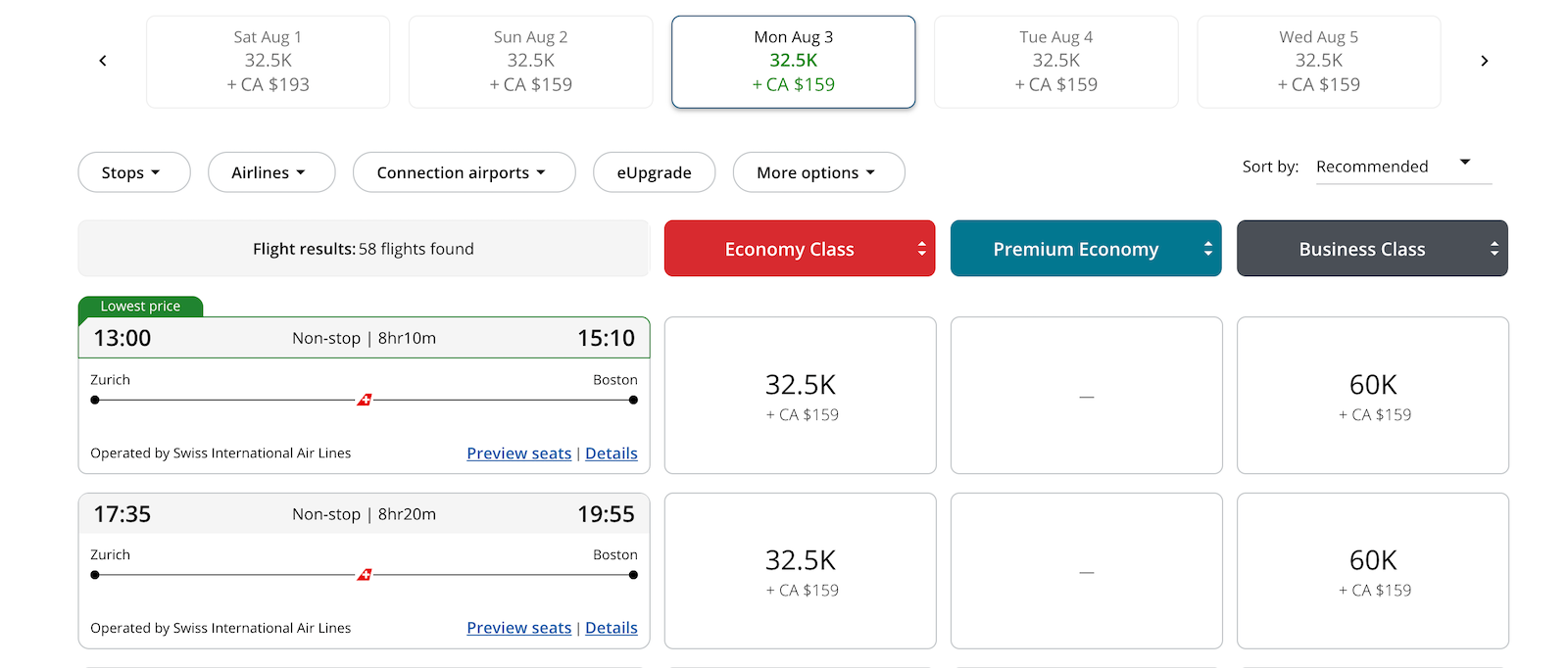Select 60K business fare for 17:35 flight
Viewport: 1568px width, 668px height.
[1373, 570]
